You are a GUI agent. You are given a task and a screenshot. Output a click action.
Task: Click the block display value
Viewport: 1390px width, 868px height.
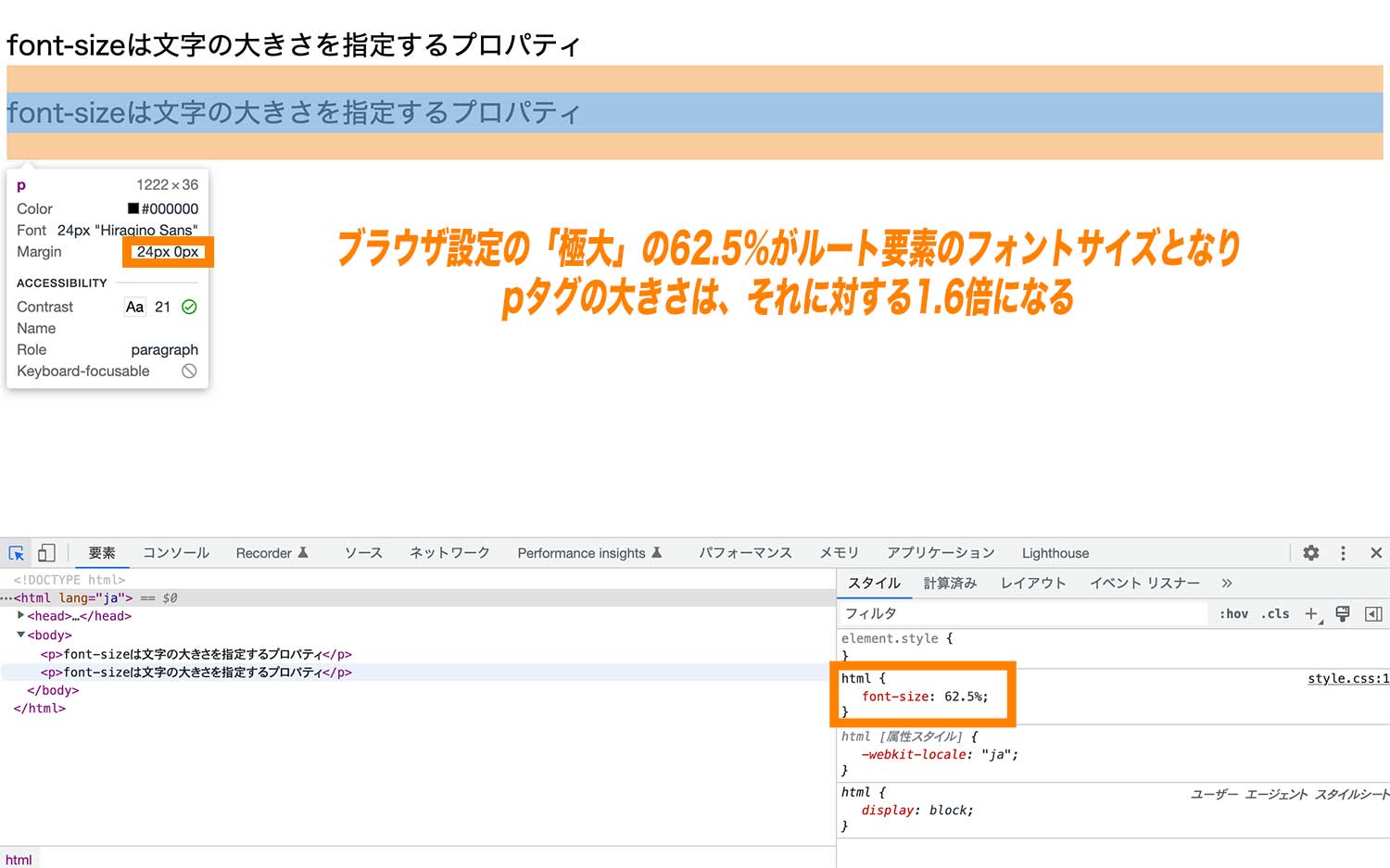tap(948, 811)
